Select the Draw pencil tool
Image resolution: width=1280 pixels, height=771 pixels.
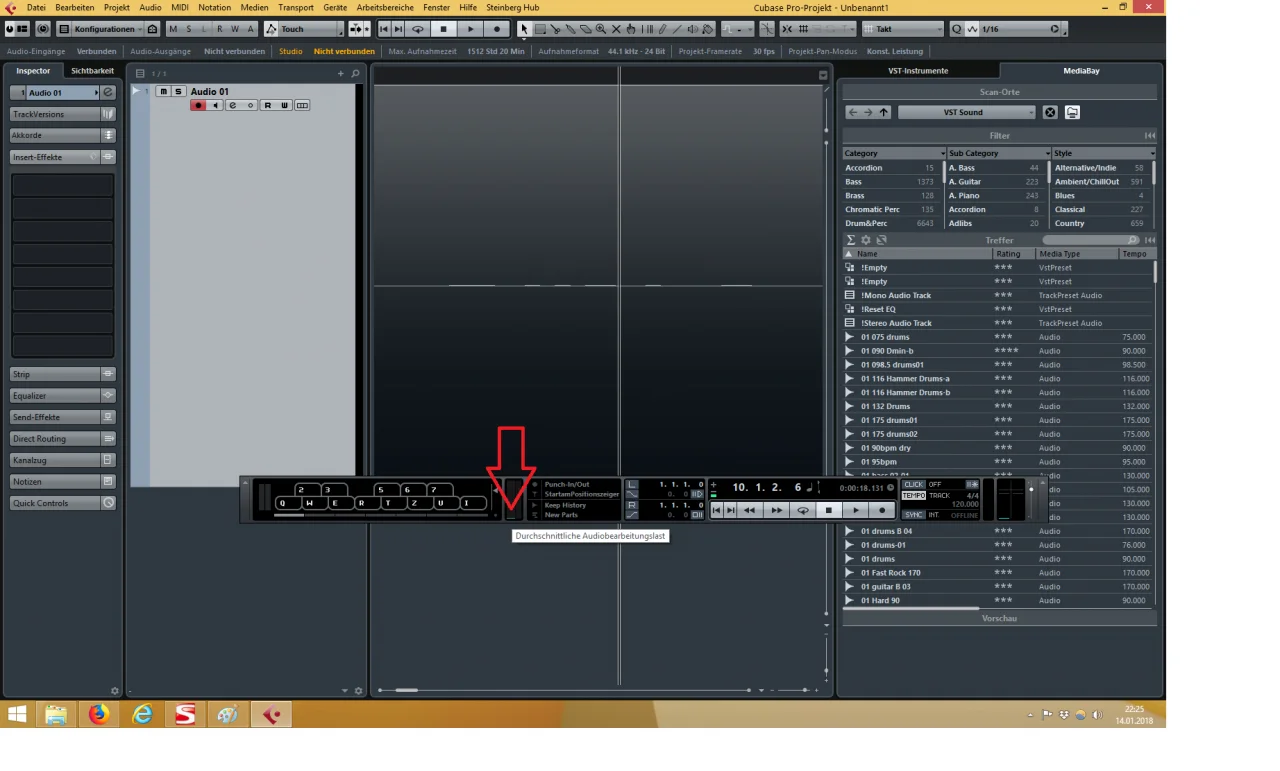point(662,29)
